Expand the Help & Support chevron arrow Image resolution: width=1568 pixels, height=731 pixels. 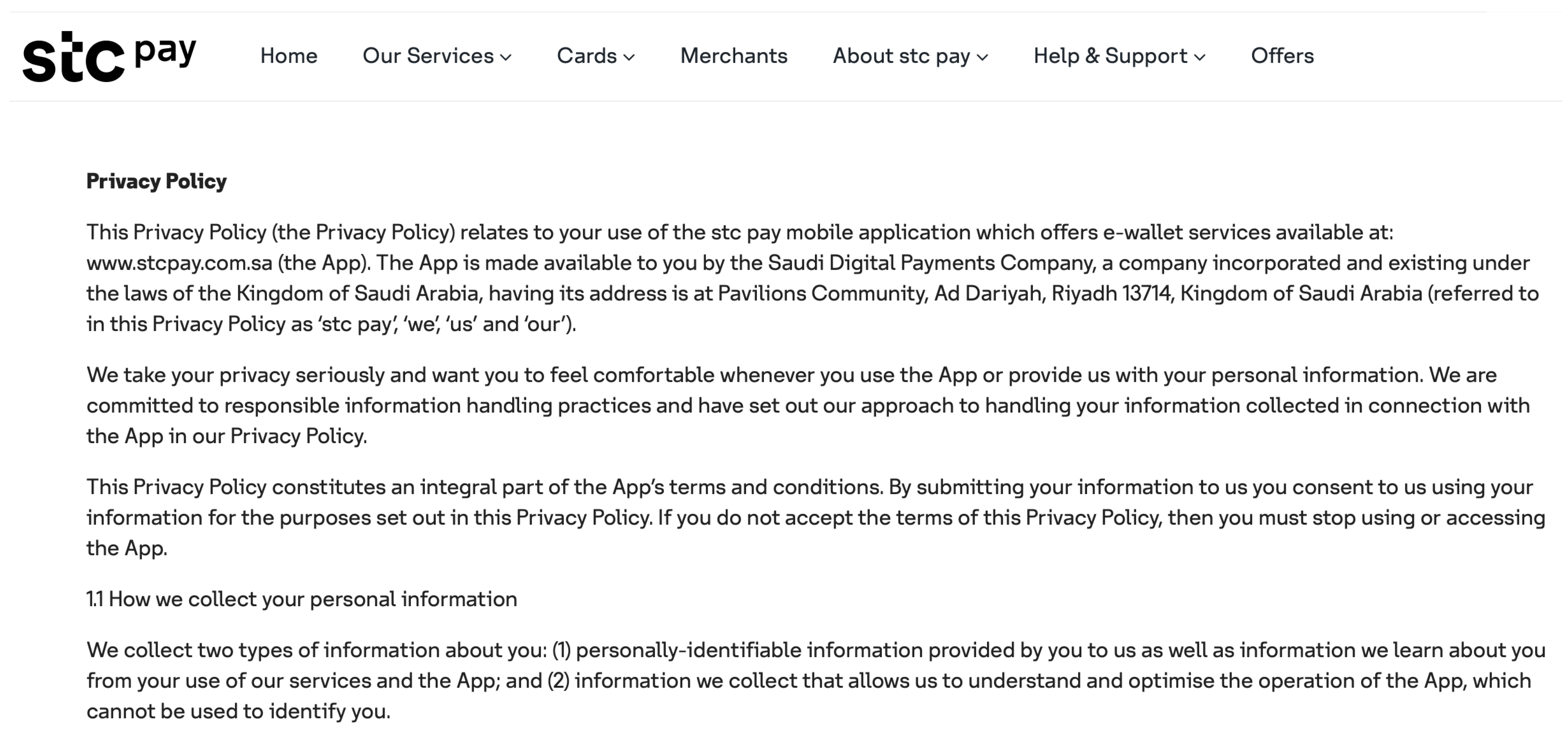coord(1200,58)
